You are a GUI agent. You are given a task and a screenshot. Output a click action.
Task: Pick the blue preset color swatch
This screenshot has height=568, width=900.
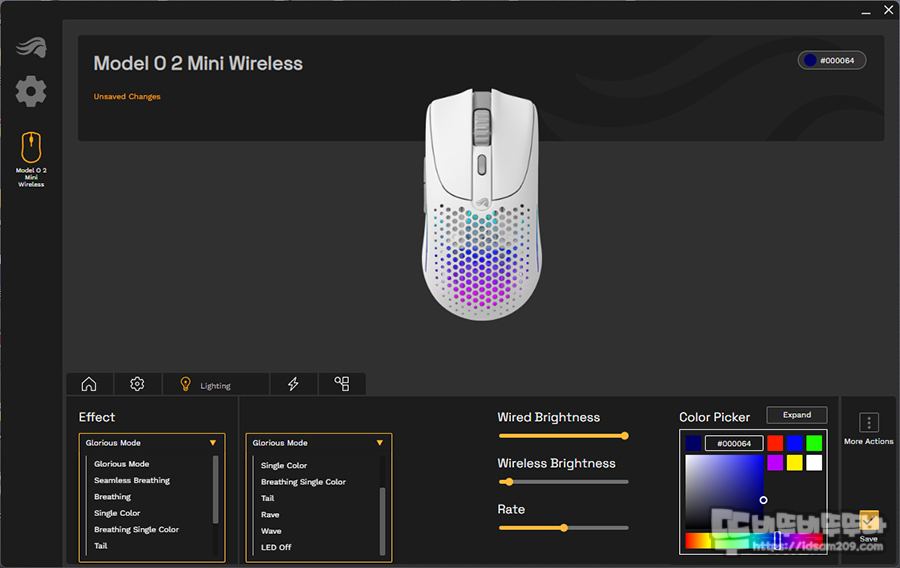point(794,443)
